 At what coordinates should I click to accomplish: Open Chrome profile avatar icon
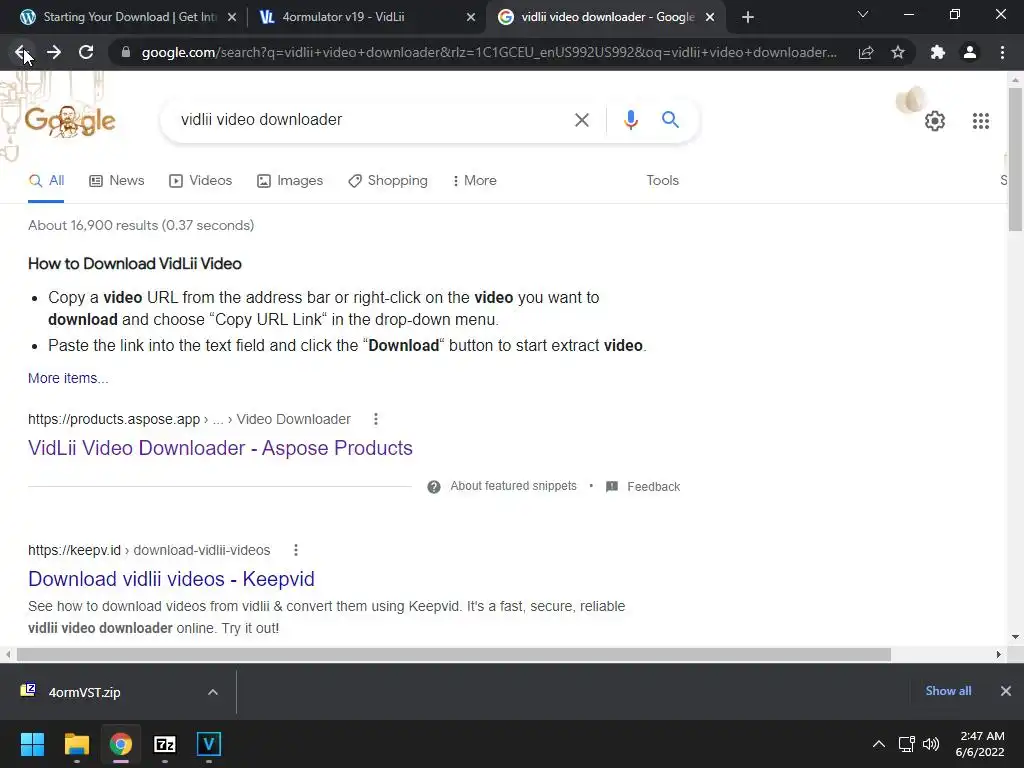click(x=970, y=52)
